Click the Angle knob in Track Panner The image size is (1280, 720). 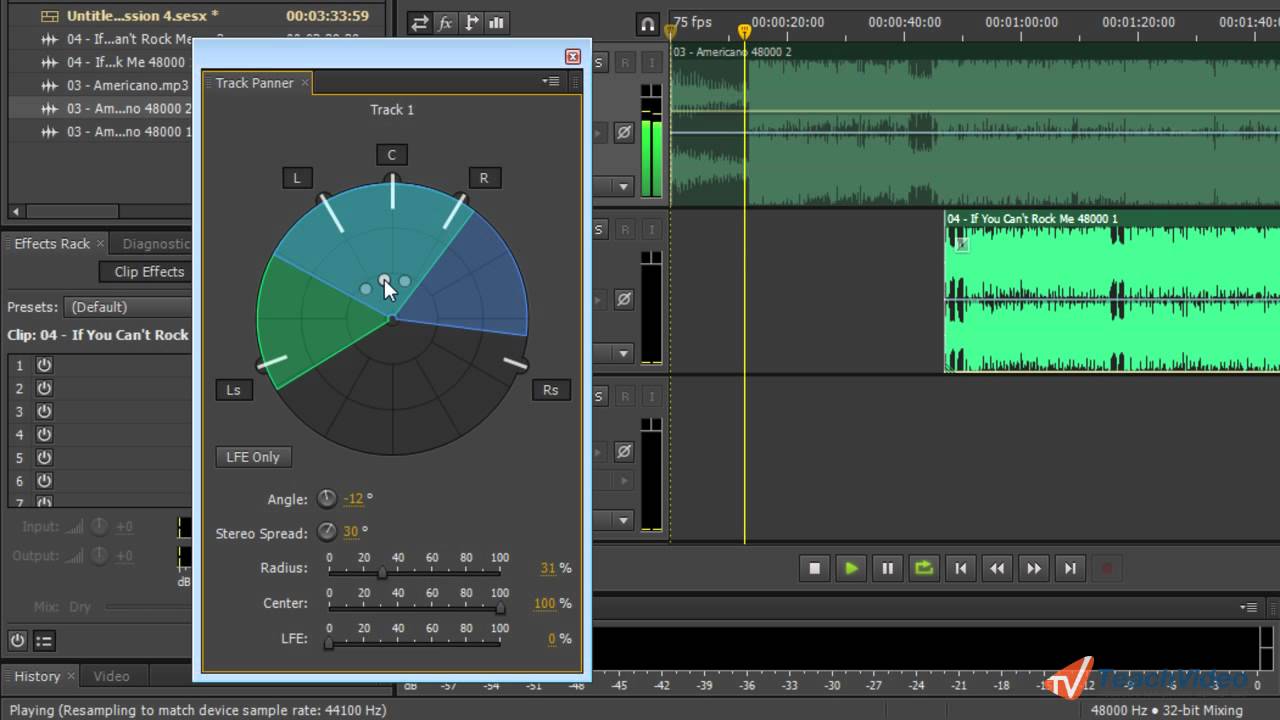[327, 498]
